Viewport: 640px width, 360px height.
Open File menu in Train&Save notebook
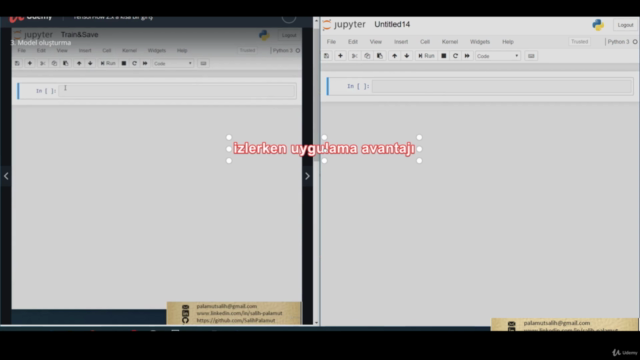click(22, 51)
